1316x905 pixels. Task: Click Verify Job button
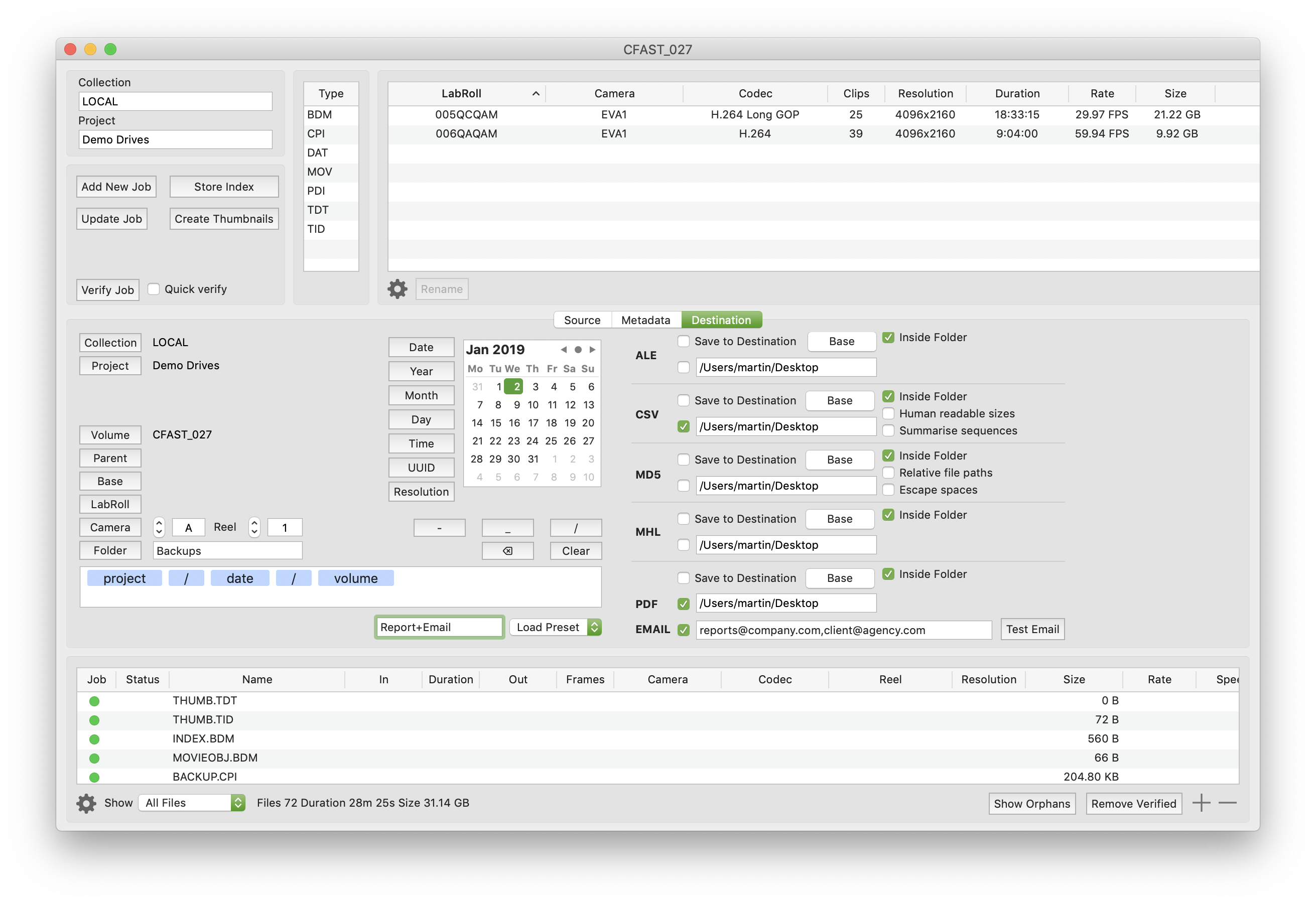[x=108, y=290]
